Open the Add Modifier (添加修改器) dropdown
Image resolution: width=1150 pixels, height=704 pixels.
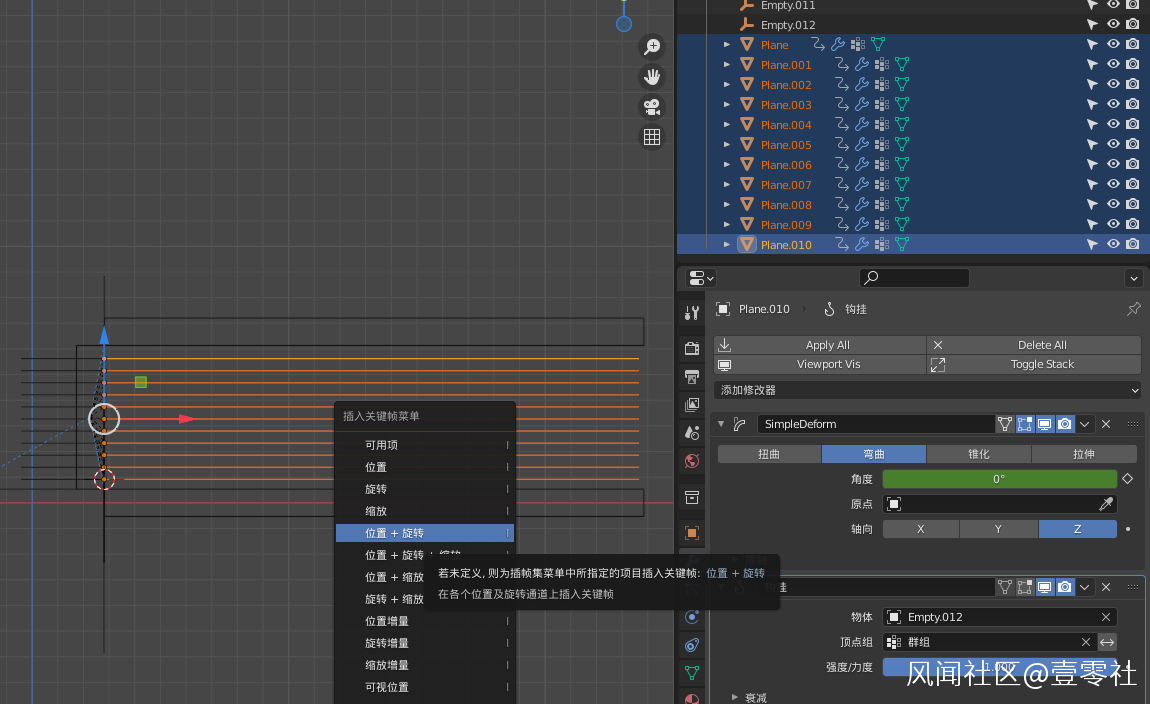coord(927,390)
